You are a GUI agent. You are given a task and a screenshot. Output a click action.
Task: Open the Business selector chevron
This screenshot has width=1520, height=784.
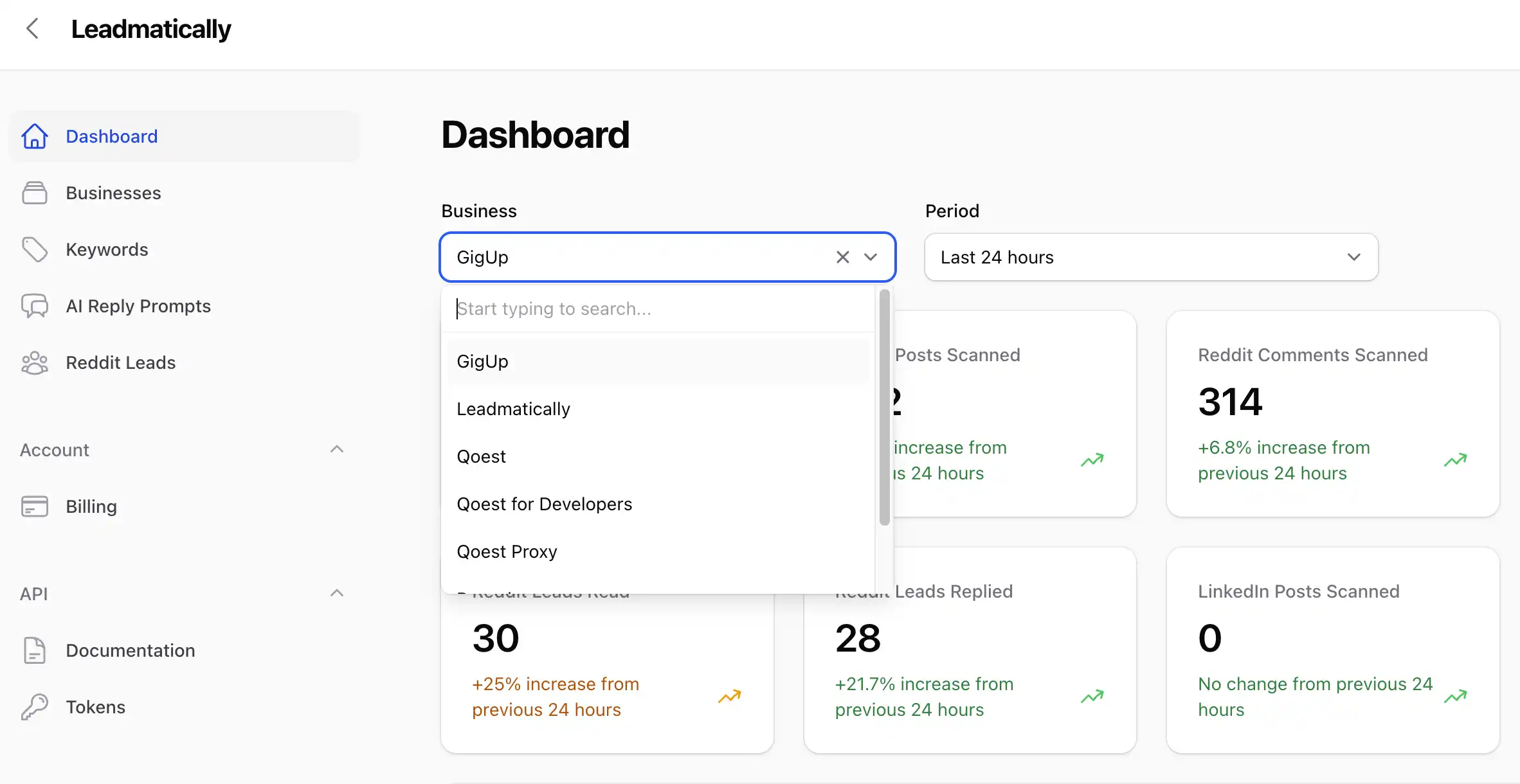[871, 257]
